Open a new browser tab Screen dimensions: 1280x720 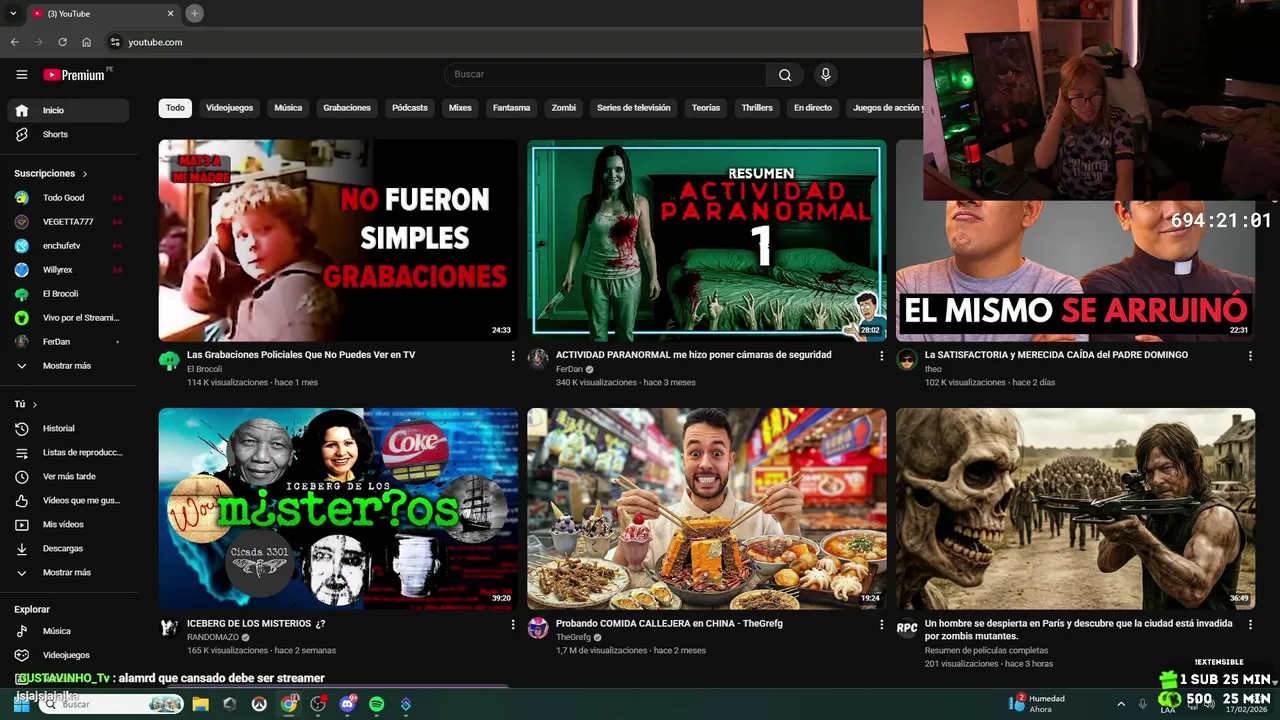click(x=194, y=13)
